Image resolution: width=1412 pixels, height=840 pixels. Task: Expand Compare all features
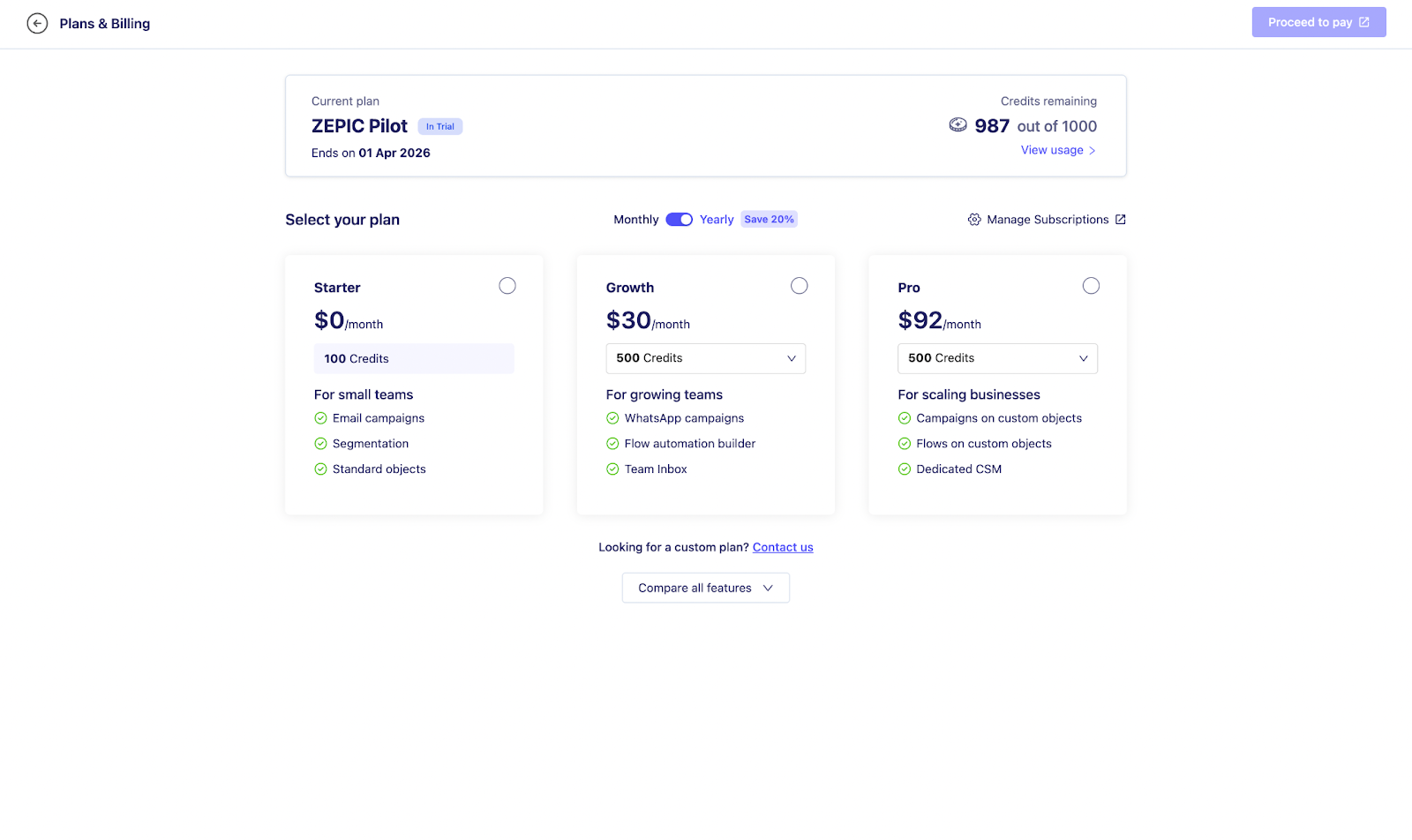tap(706, 588)
